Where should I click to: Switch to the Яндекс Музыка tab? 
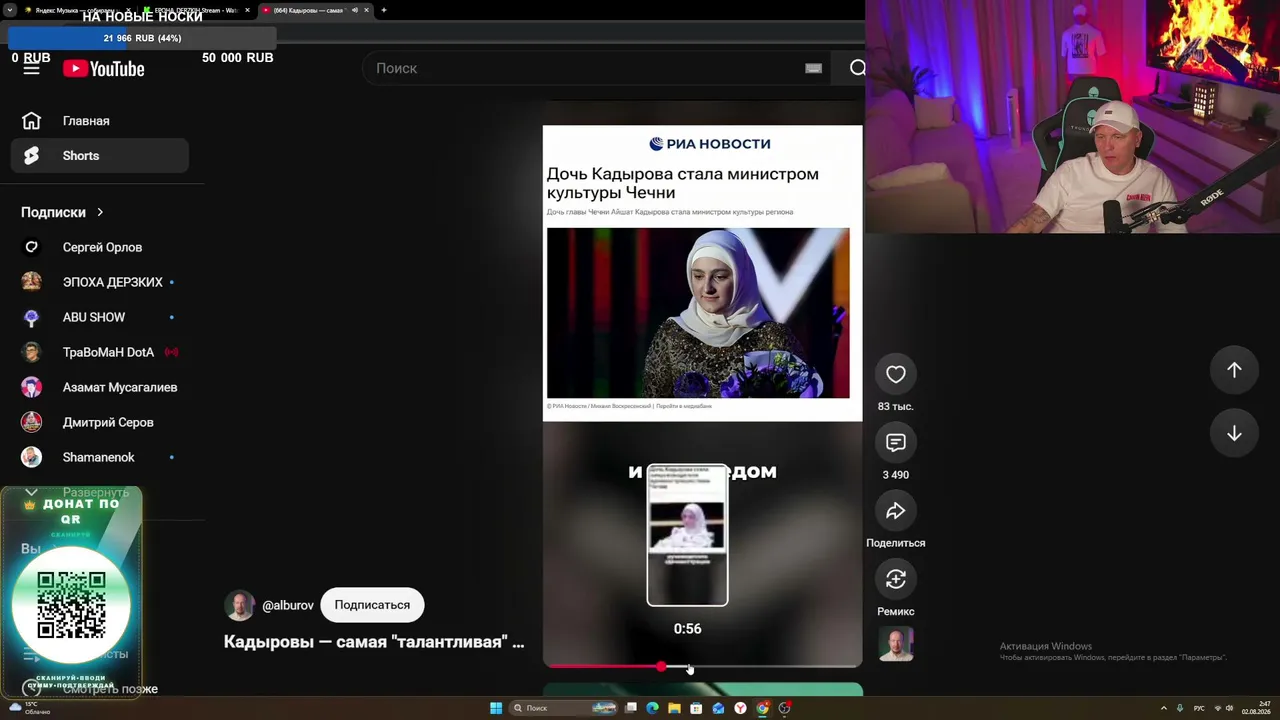pos(78,10)
